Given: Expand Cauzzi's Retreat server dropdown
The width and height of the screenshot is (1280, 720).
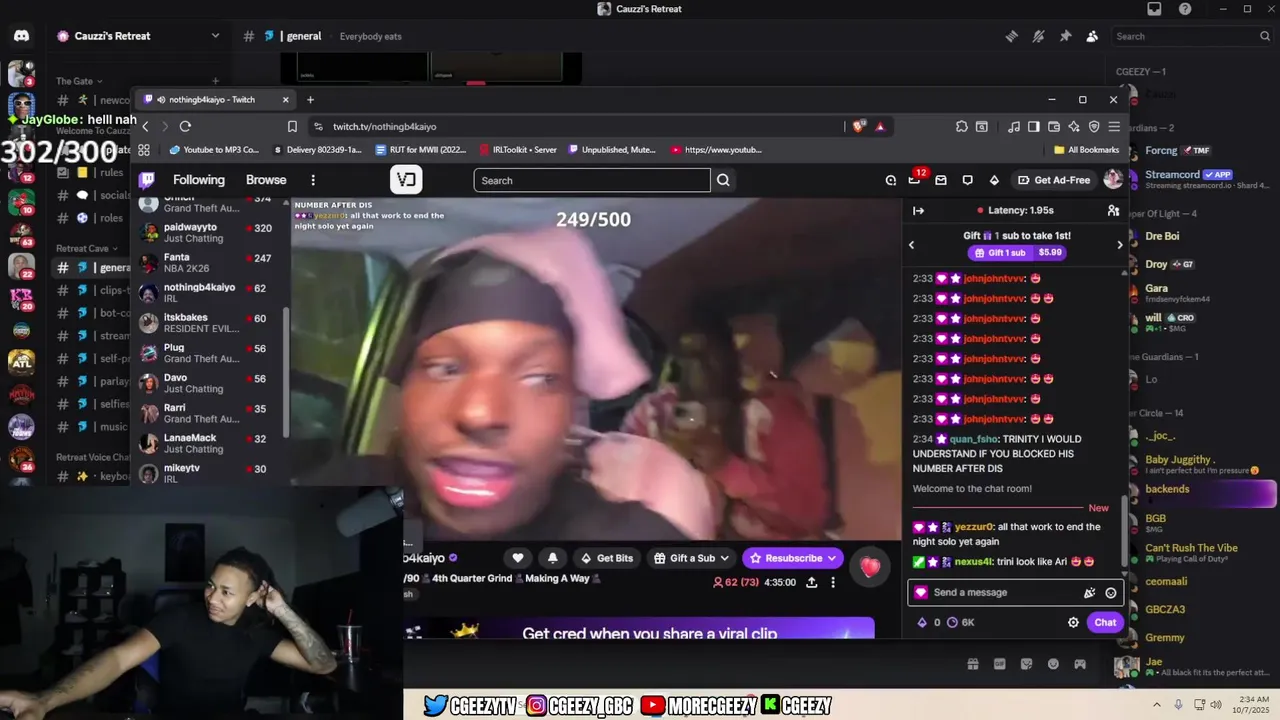Looking at the screenshot, I should coord(215,36).
